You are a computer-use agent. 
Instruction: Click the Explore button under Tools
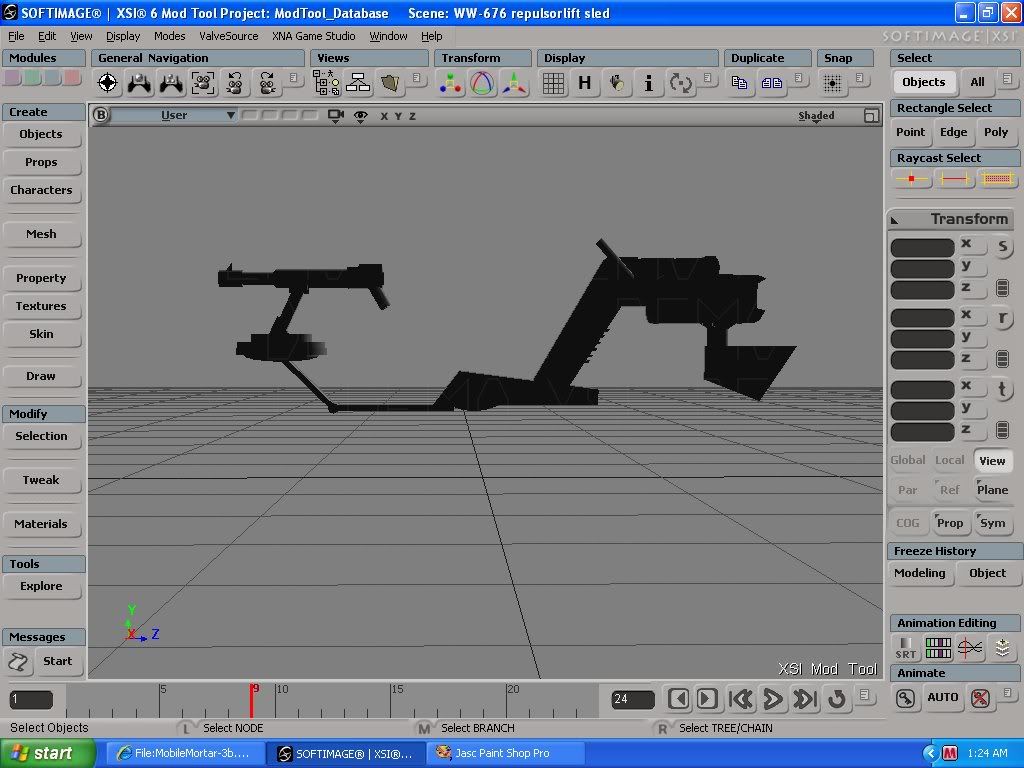(x=41, y=586)
